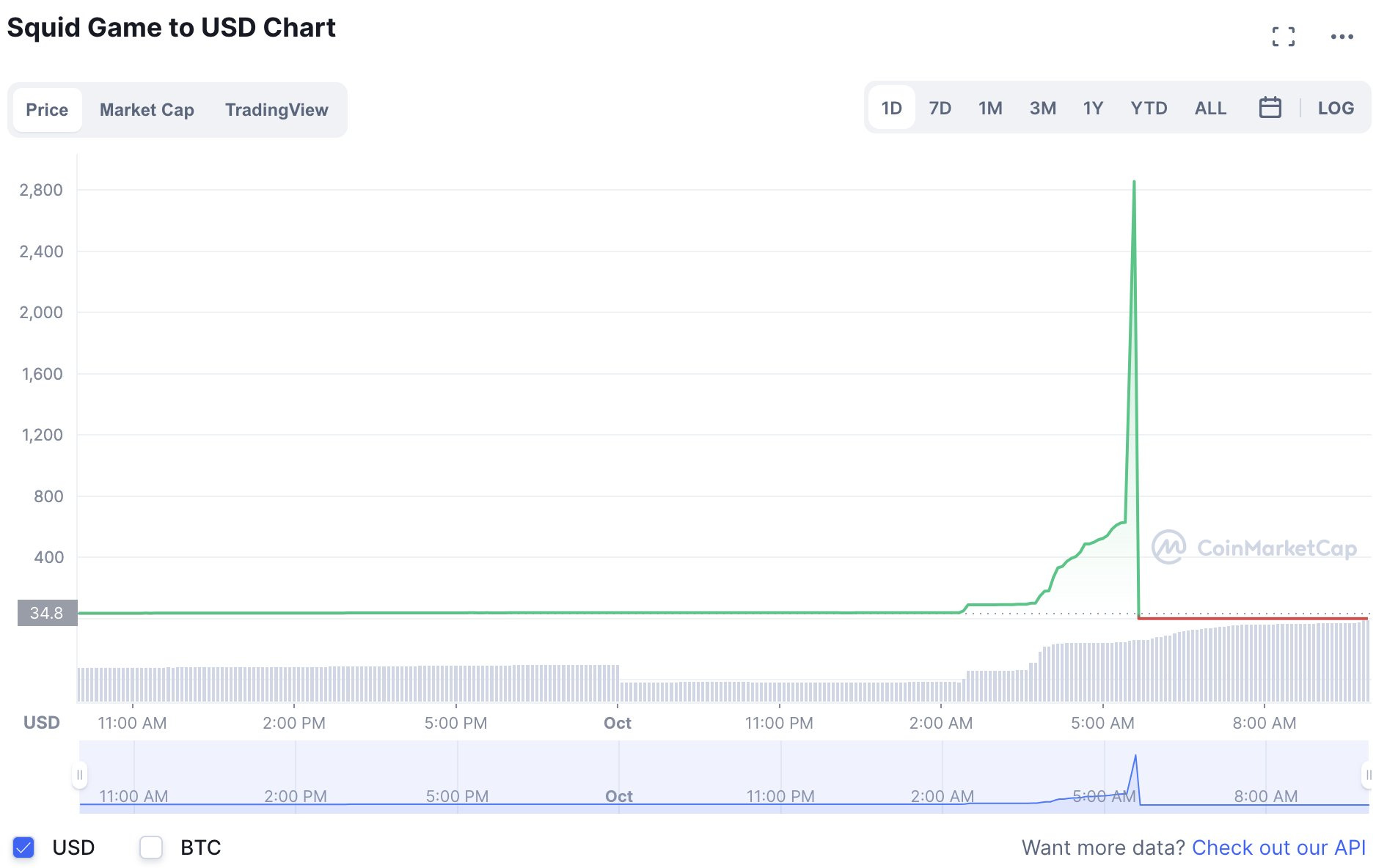Viewport: 1376px width, 868px height.
Task: Select the 1D time range
Action: click(x=891, y=108)
